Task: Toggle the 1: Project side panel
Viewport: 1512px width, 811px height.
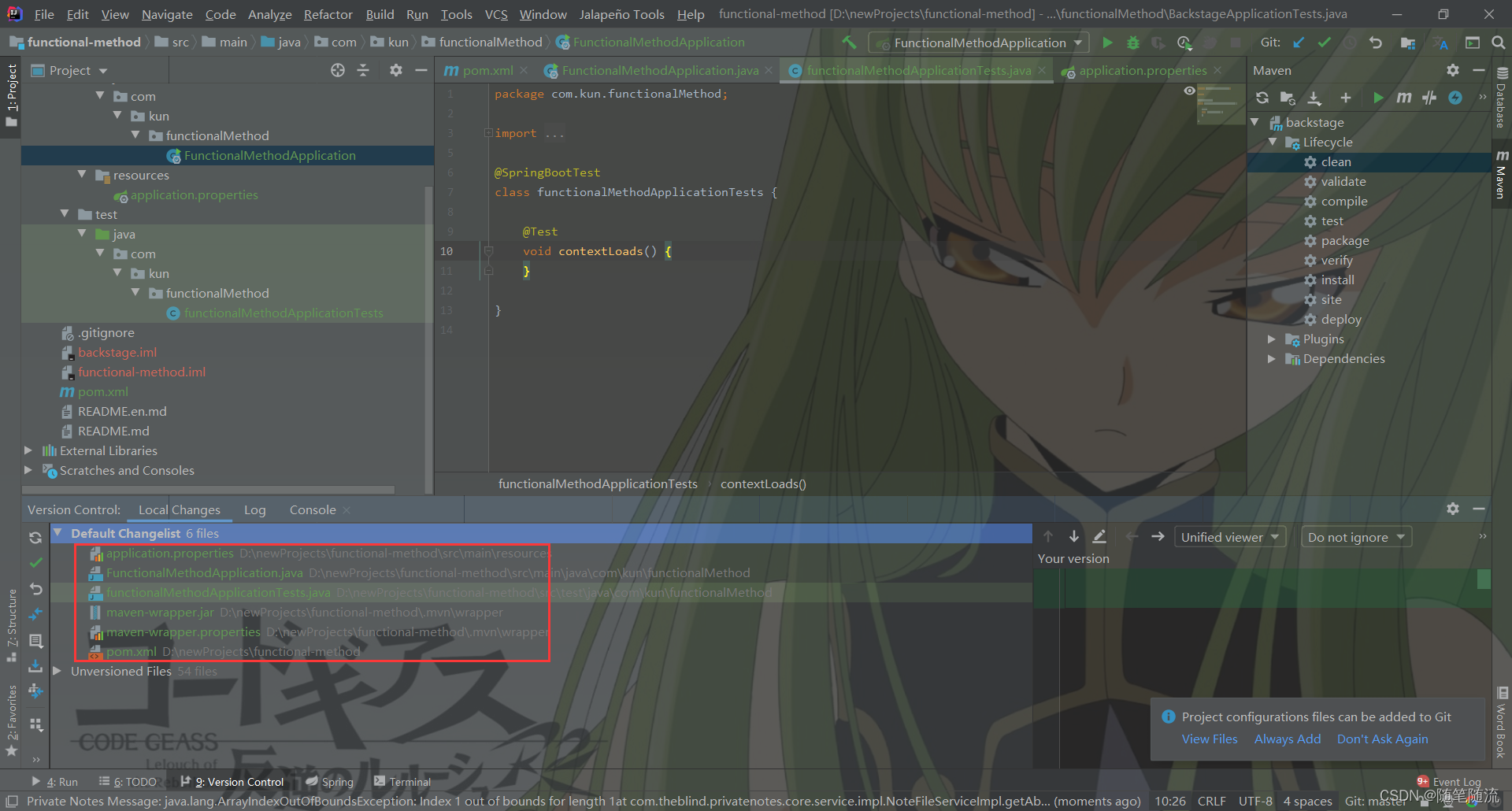Action: (x=11, y=94)
